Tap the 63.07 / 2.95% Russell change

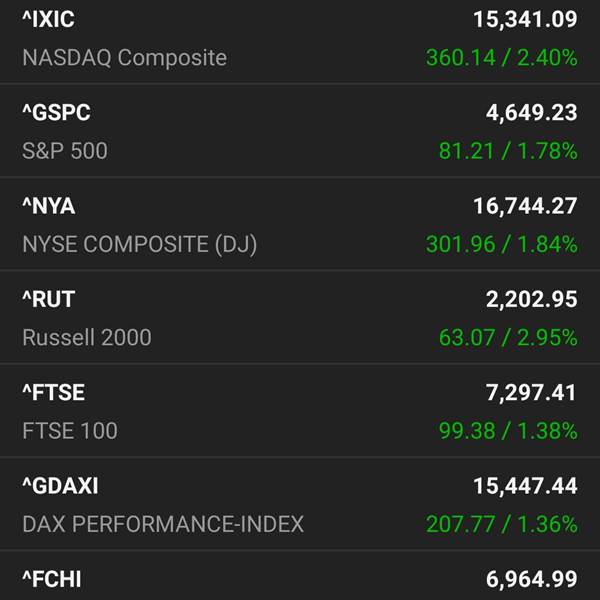coord(508,338)
